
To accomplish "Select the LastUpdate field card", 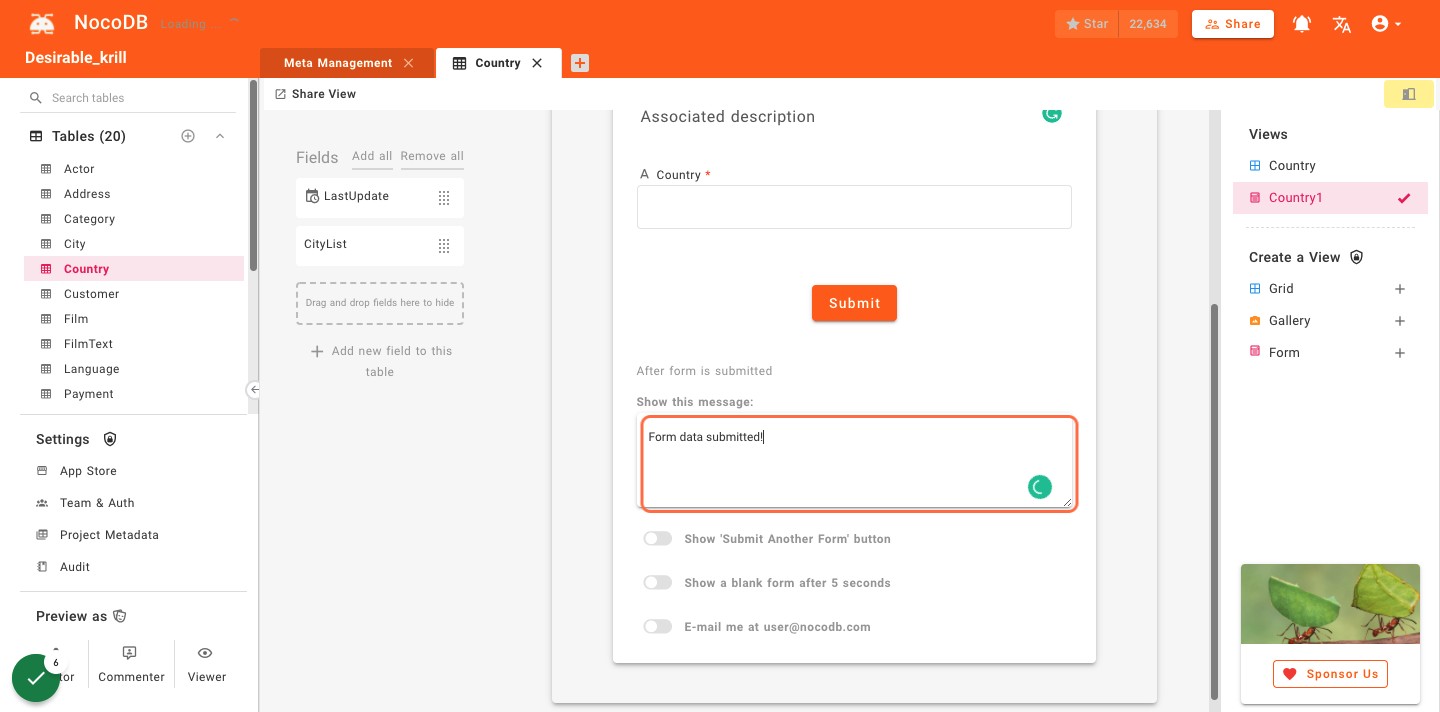I will [x=380, y=198].
